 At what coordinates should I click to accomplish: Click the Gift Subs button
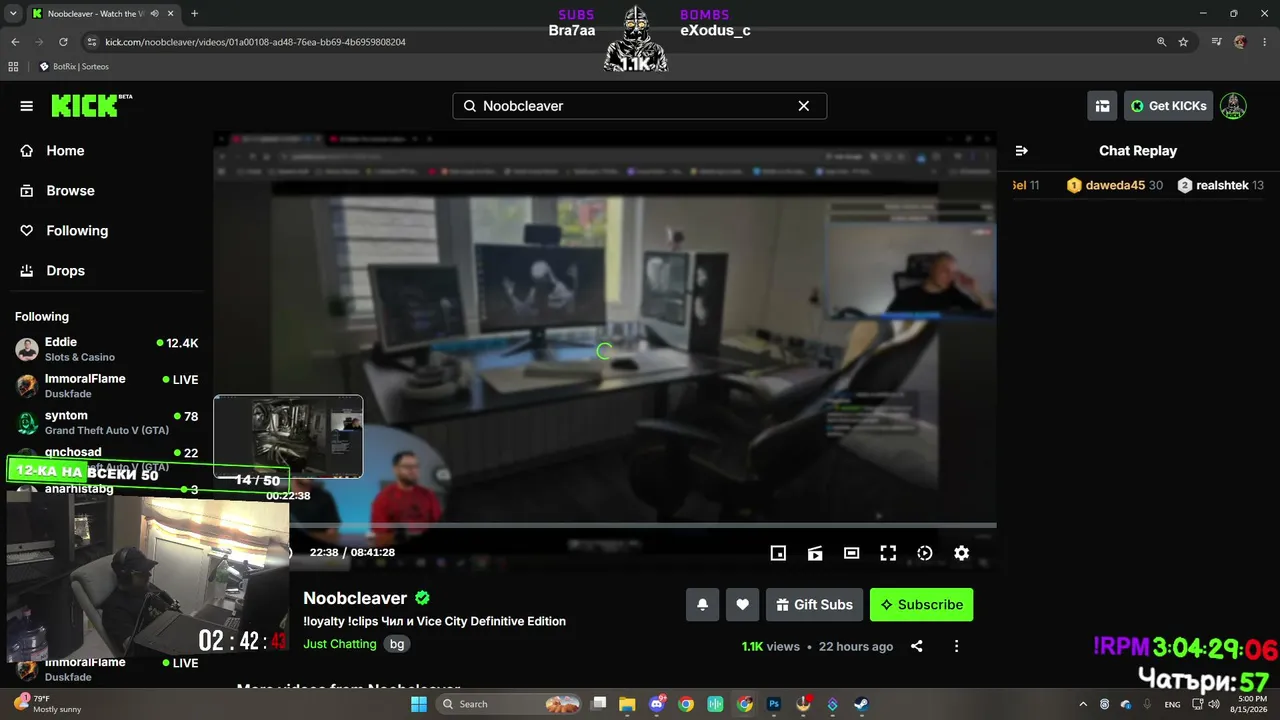pyautogui.click(x=815, y=605)
